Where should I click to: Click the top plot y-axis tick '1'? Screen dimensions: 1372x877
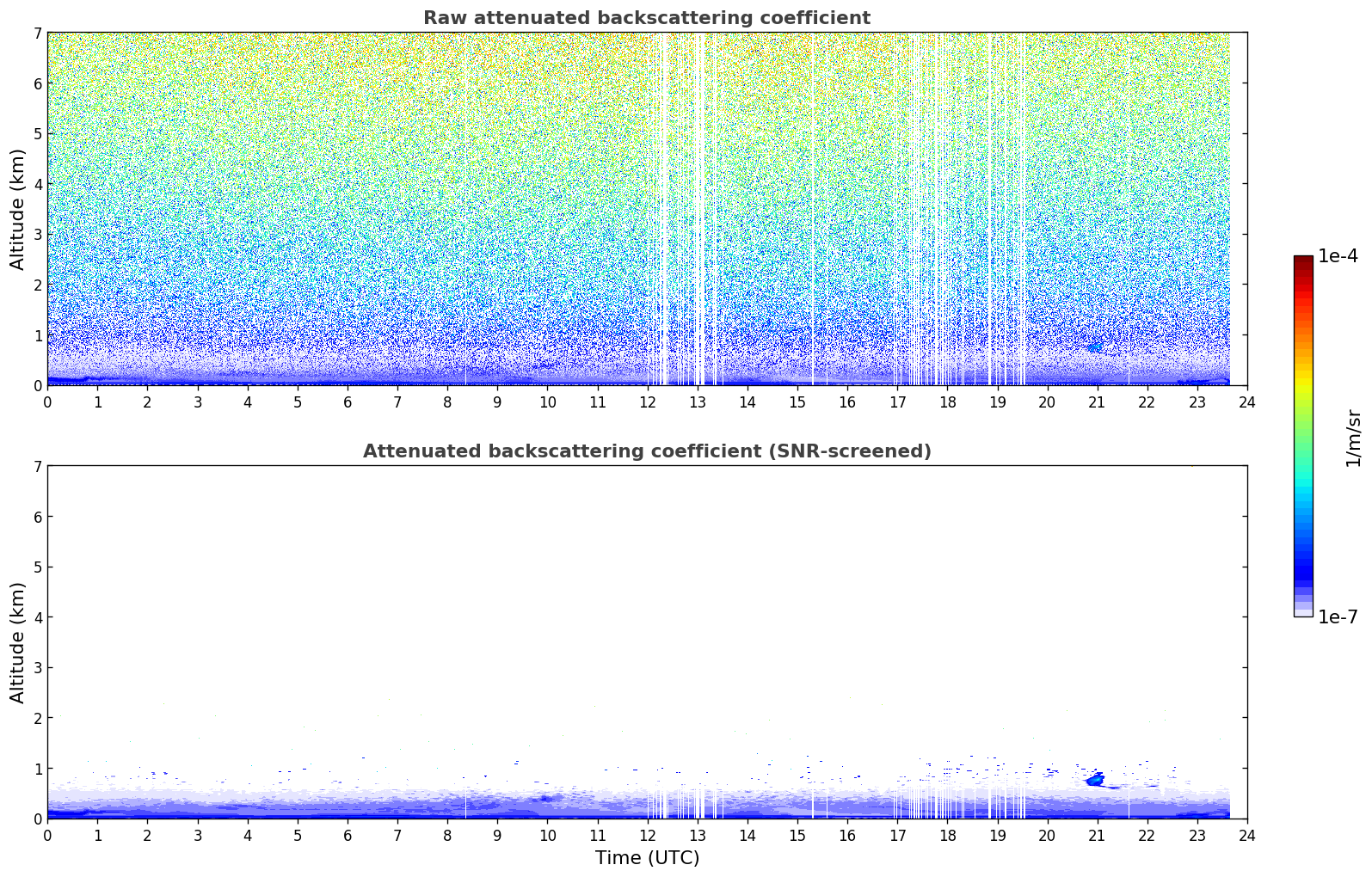click(x=37, y=335)
